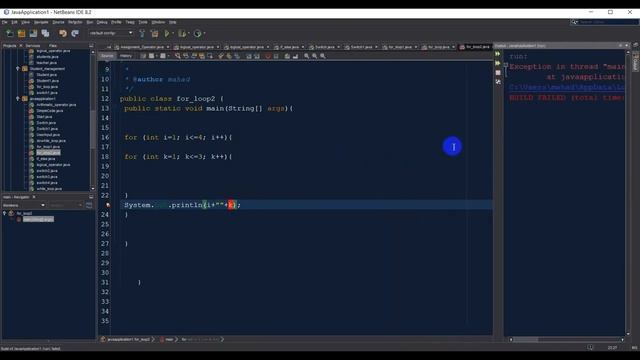The width and height of the screenshot is (640, 360).
Task: Click the Open Project toolbar icon
Action: 33,33
